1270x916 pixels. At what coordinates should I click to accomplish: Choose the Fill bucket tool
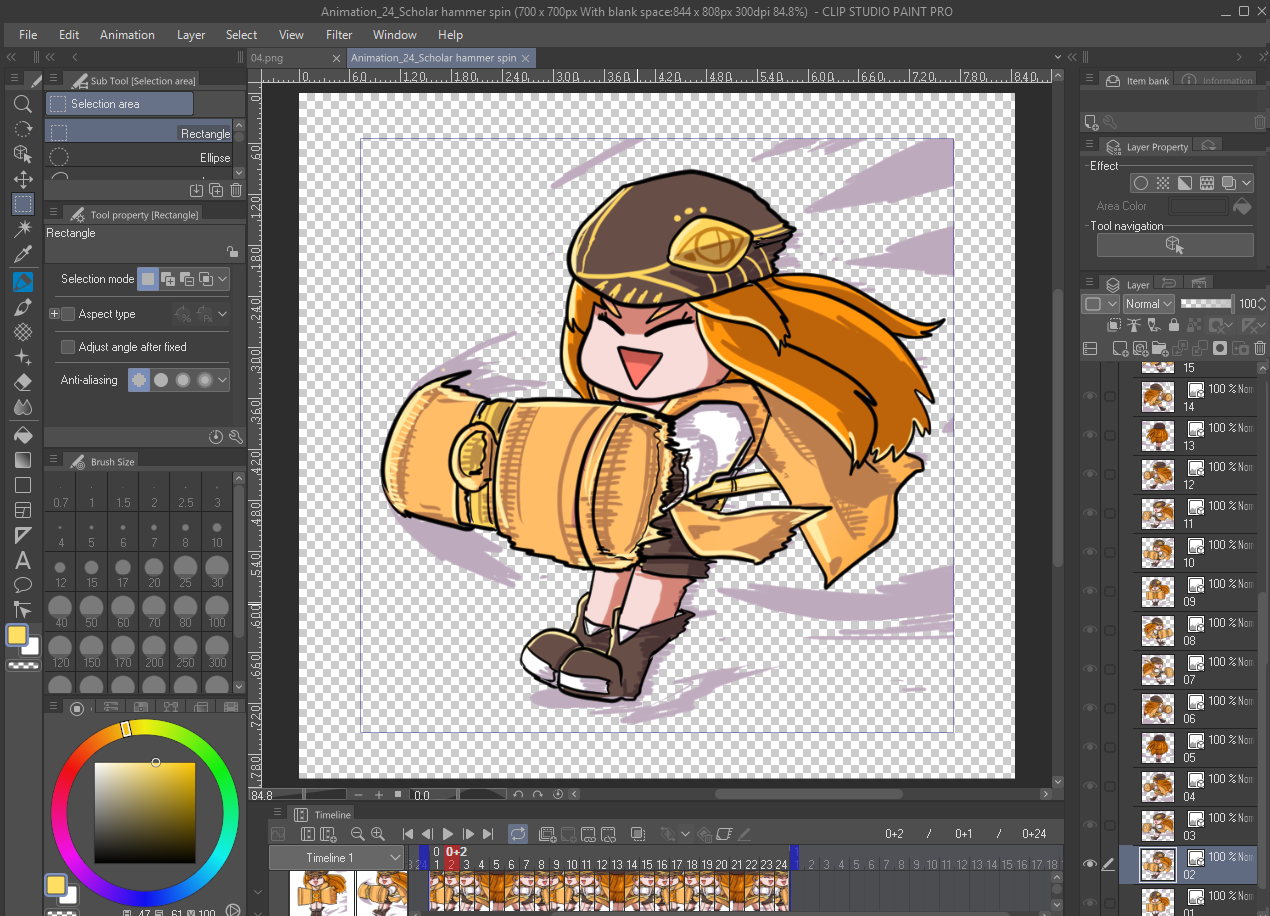tap(23, 435)
